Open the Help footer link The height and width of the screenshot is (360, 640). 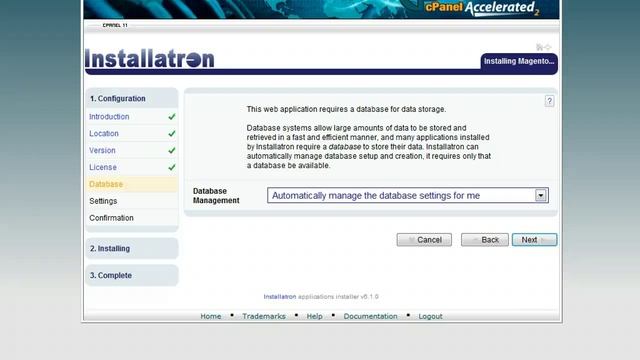[314, 316]
